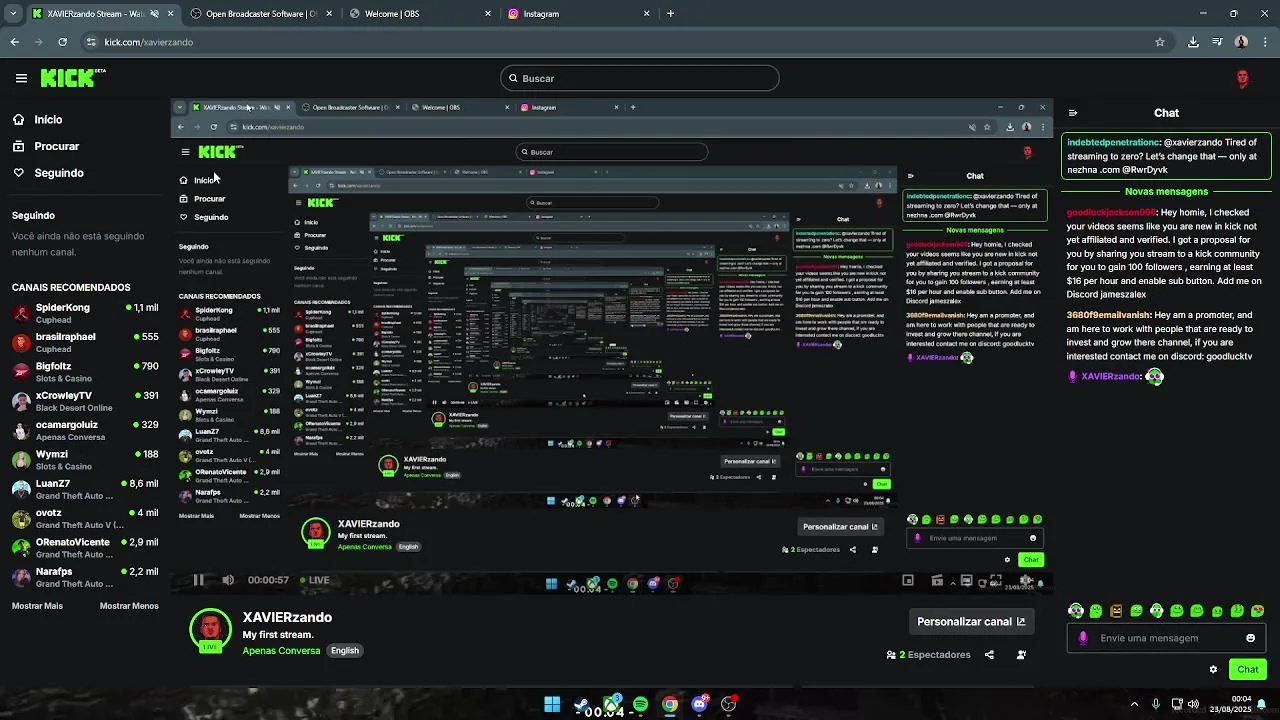Go to Início in Kick sidebar

(x=37, y=119)
